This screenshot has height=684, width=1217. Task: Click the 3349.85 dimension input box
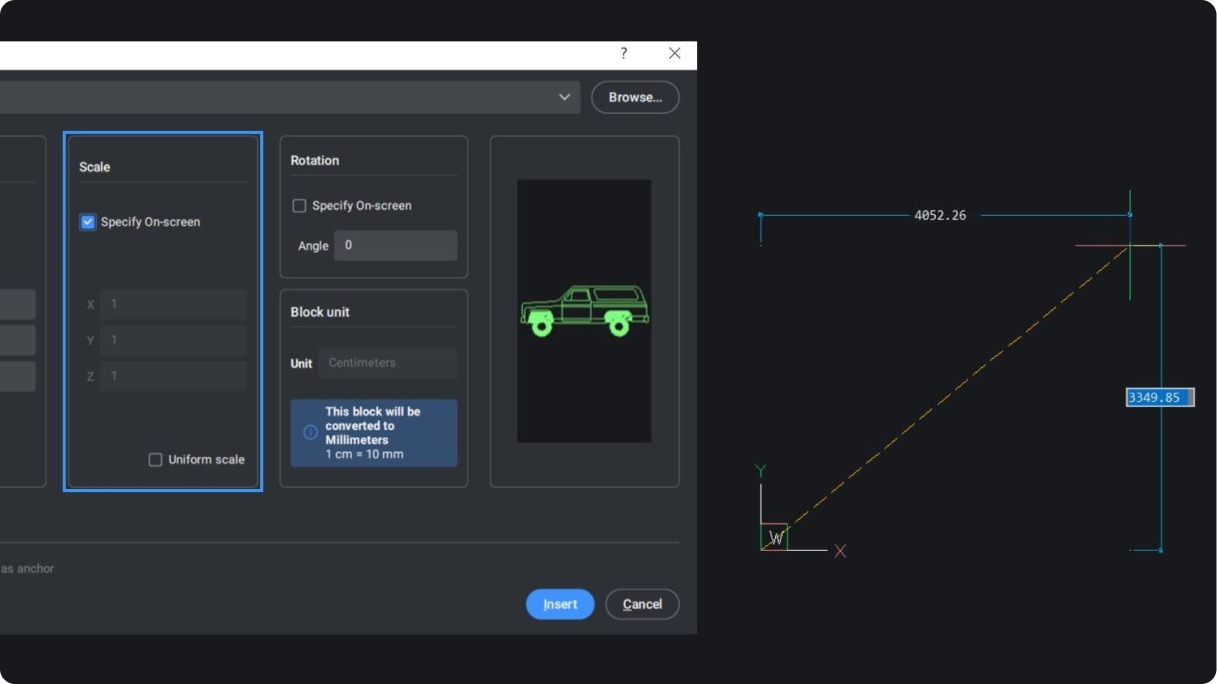tap(1160, 398)
